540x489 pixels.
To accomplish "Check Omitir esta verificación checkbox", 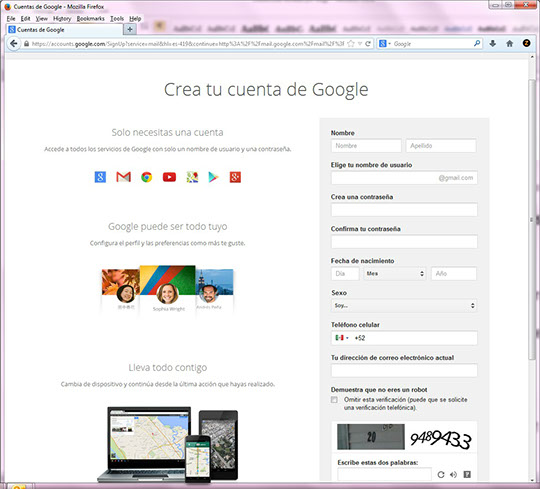I will pos(334,399).
